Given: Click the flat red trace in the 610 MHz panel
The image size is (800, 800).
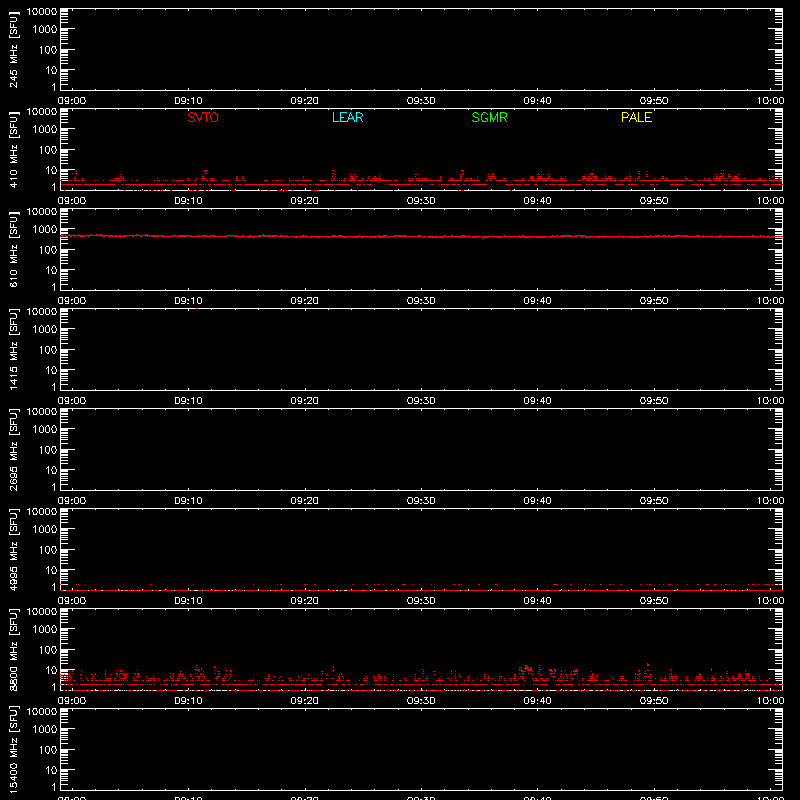Looking at the screenshot, I should tap(421, 236).
